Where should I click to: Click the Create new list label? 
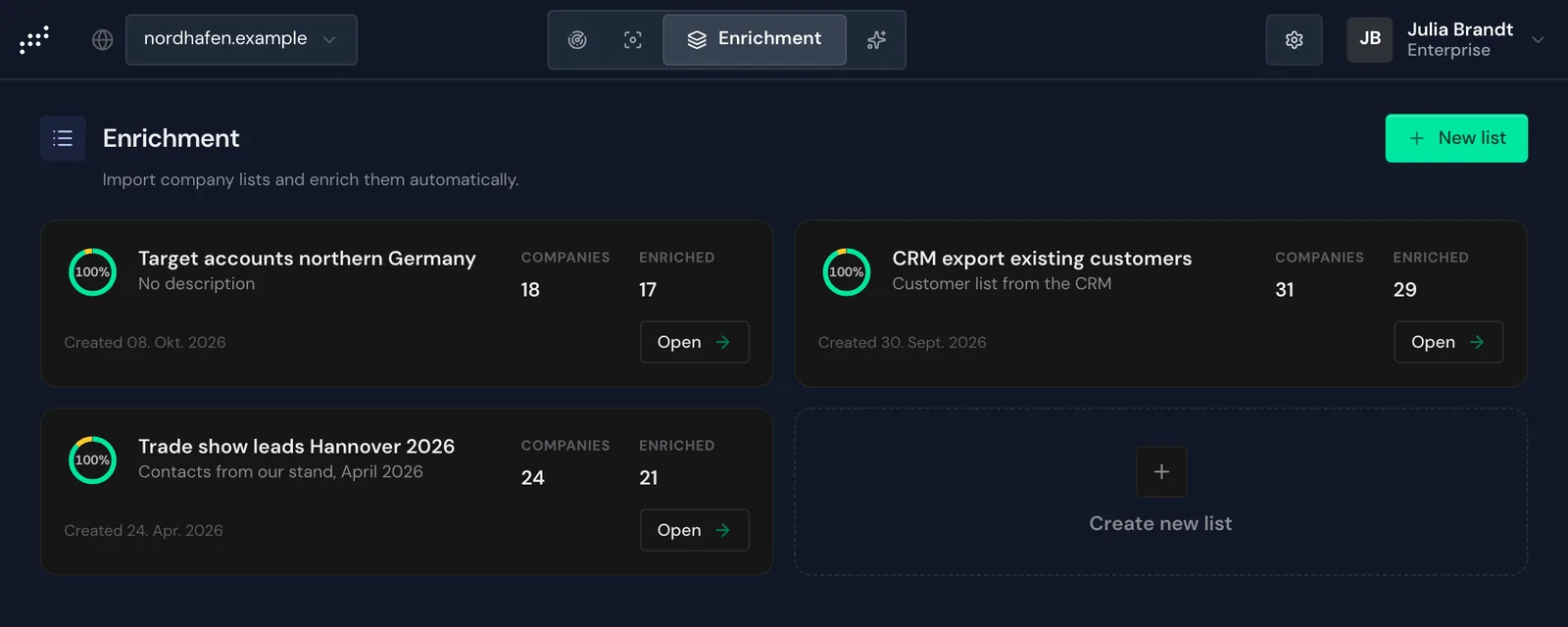tap(1160, 523)
